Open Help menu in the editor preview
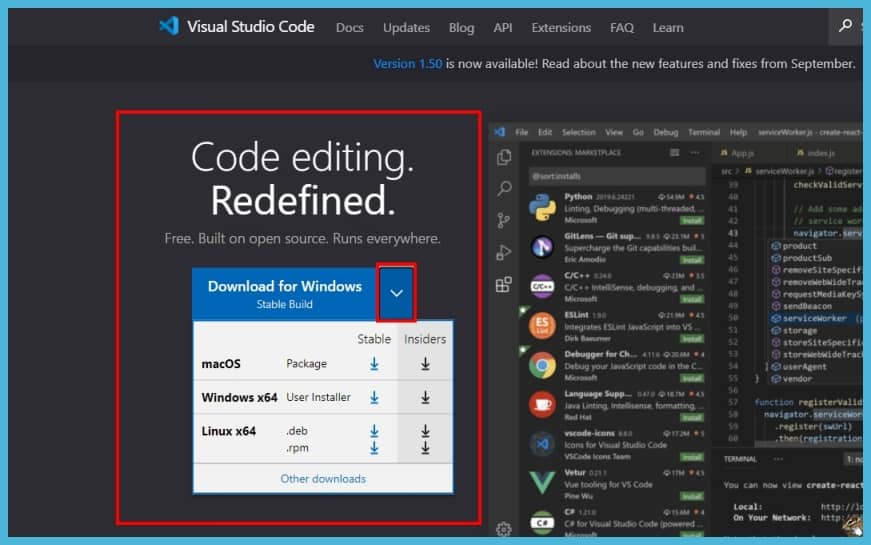This screenshot has width=871, height=545. (738, 132)
